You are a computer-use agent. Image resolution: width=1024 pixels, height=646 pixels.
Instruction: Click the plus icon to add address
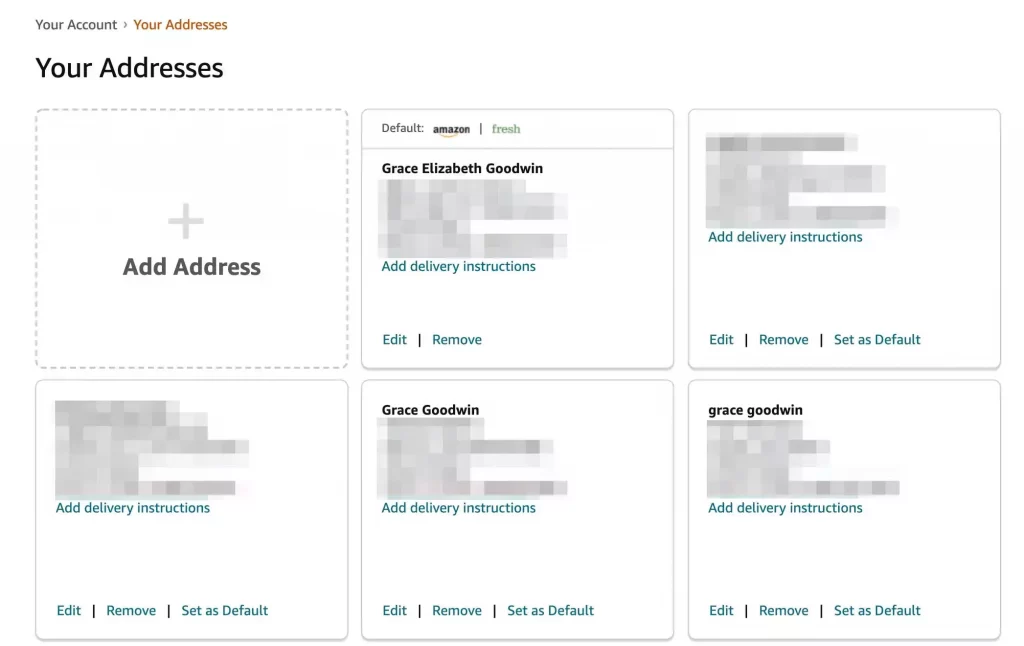tap(186, 221)
